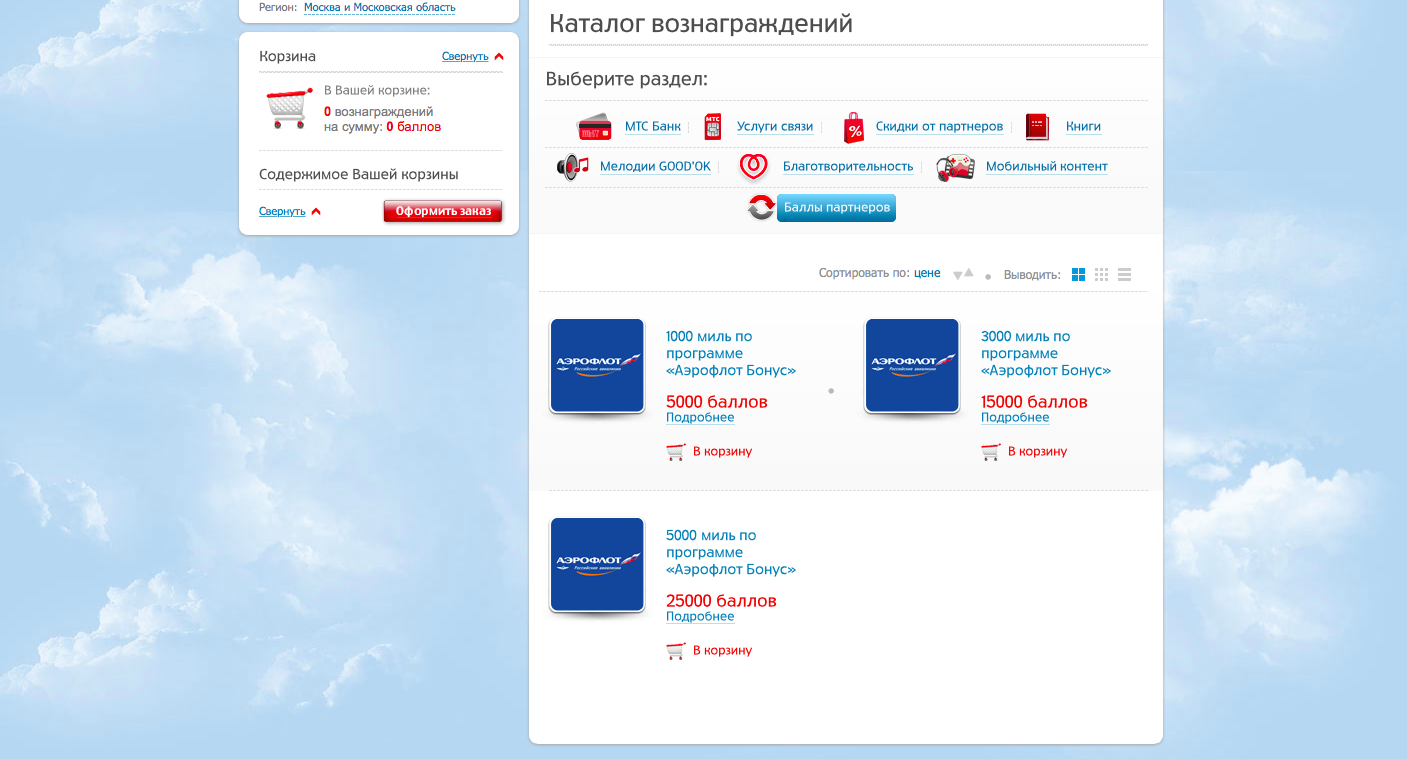Click Подробнее under 15000 баллов
Image resolution: width=1407 pixels, height=759 pixels.
pyautogui.click(x=1015, y=418)
